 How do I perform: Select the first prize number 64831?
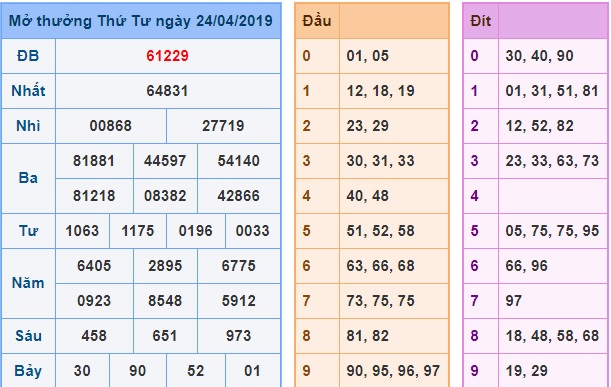[x=168, y=91]
